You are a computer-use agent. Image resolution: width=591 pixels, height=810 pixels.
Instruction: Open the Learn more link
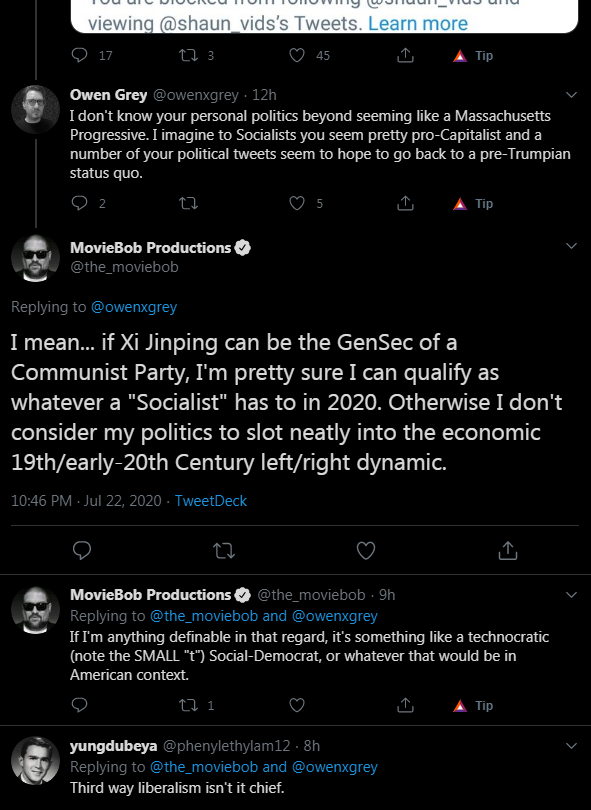[x=418, y=23]
